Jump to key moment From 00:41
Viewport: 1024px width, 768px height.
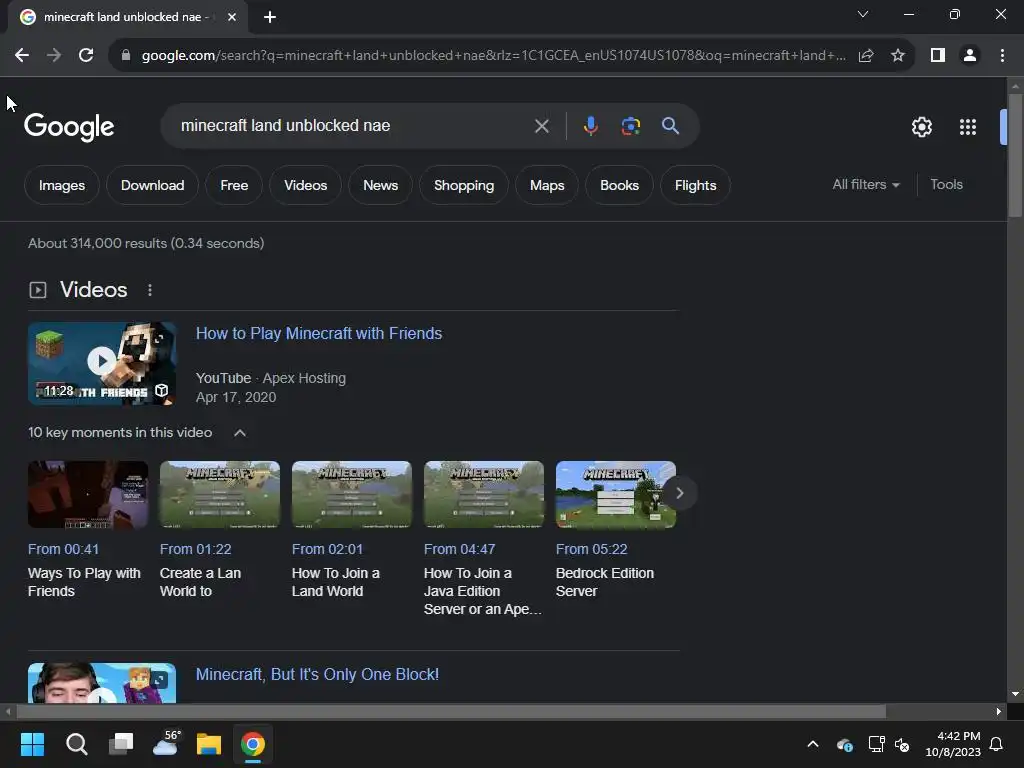point(63,549)
